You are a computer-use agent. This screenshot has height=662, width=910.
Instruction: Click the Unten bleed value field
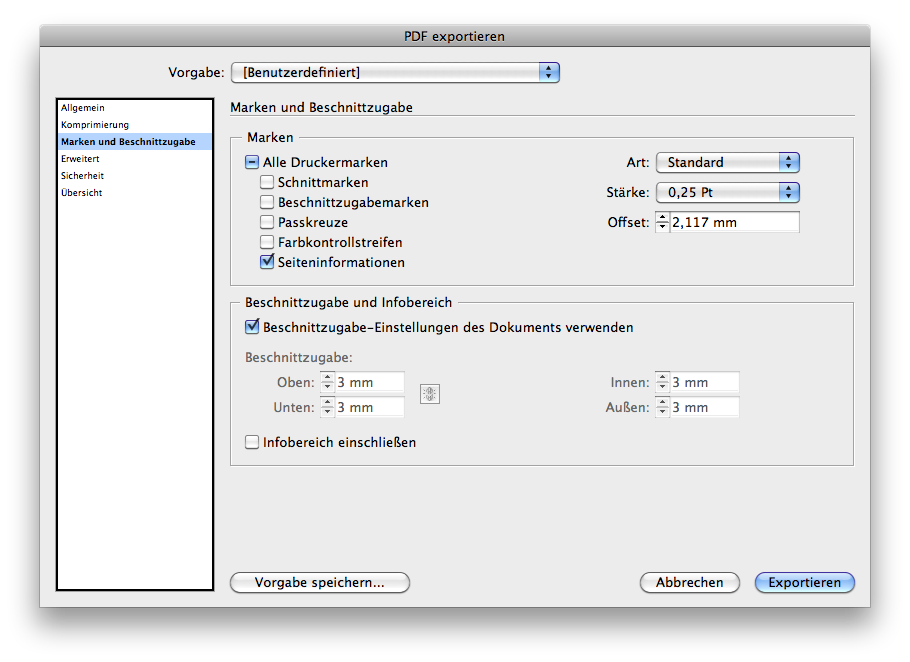370,407
